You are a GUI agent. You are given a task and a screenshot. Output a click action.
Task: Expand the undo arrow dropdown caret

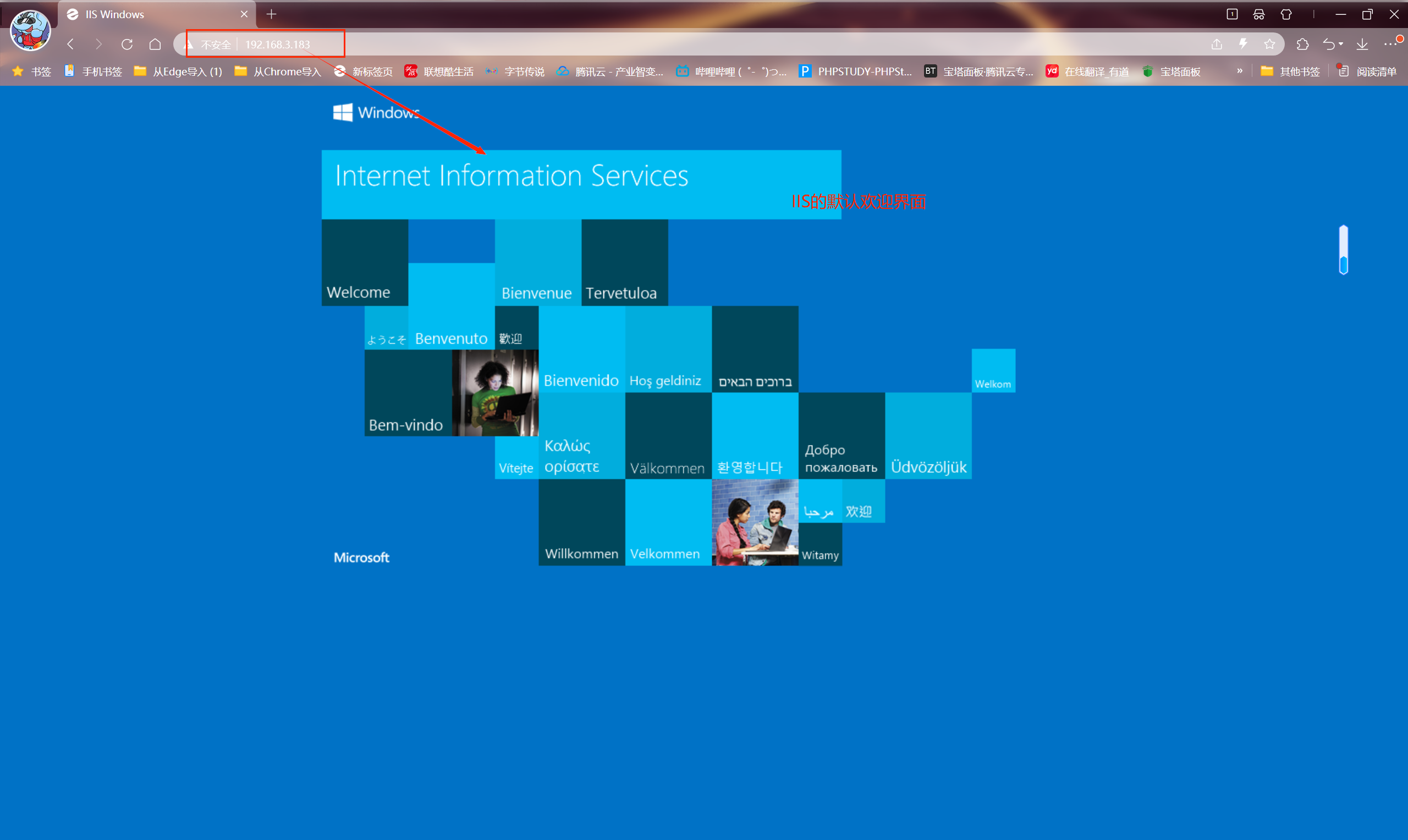click(x=1341, y=44)
